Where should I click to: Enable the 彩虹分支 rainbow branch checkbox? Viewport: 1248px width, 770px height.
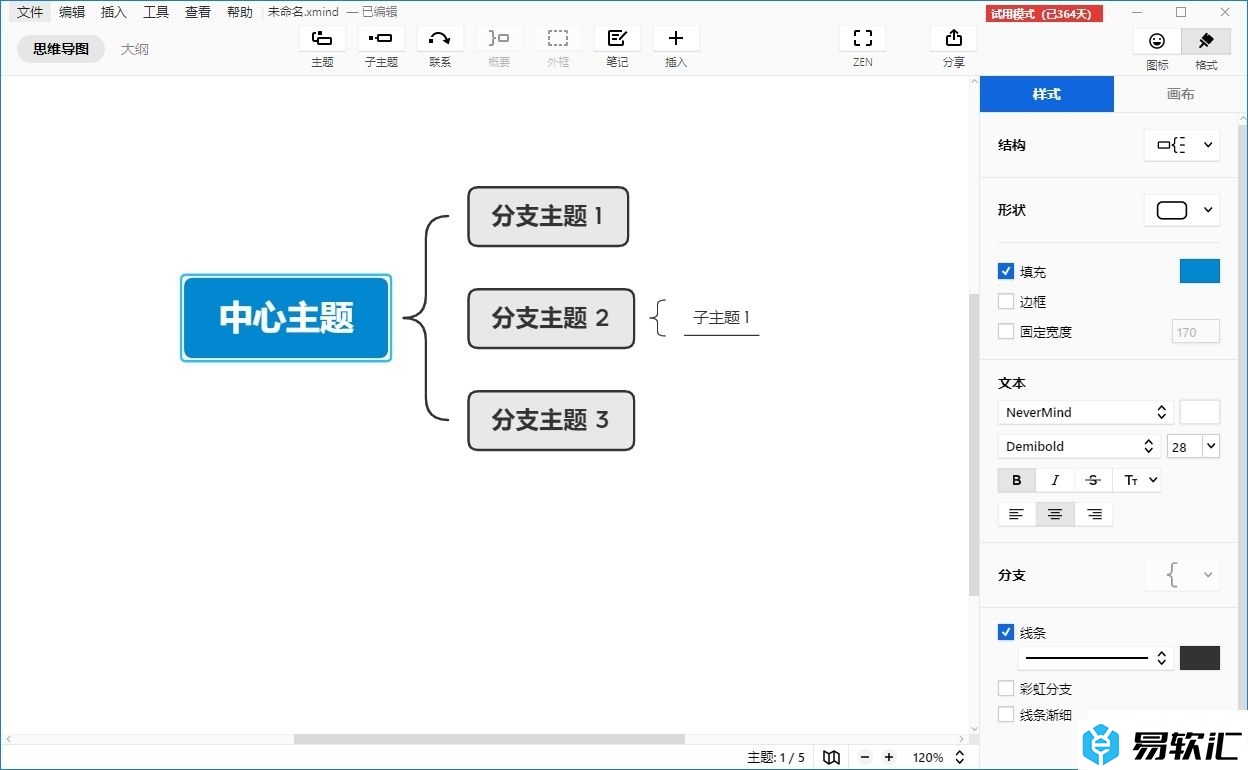coord(1006,688)
